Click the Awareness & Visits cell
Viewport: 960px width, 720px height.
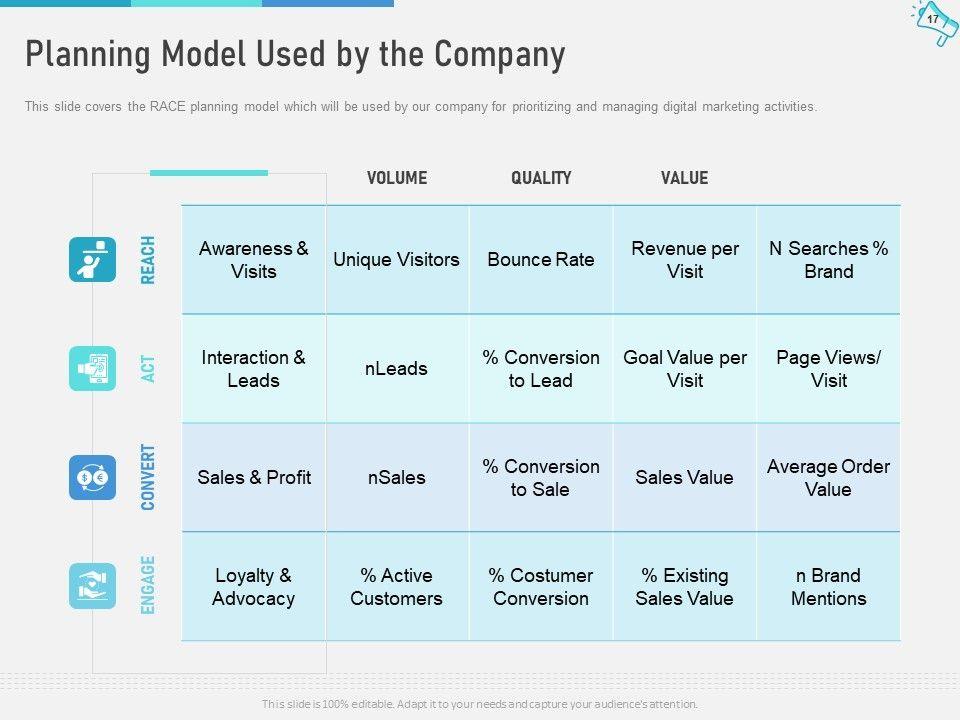click(254, 260)
